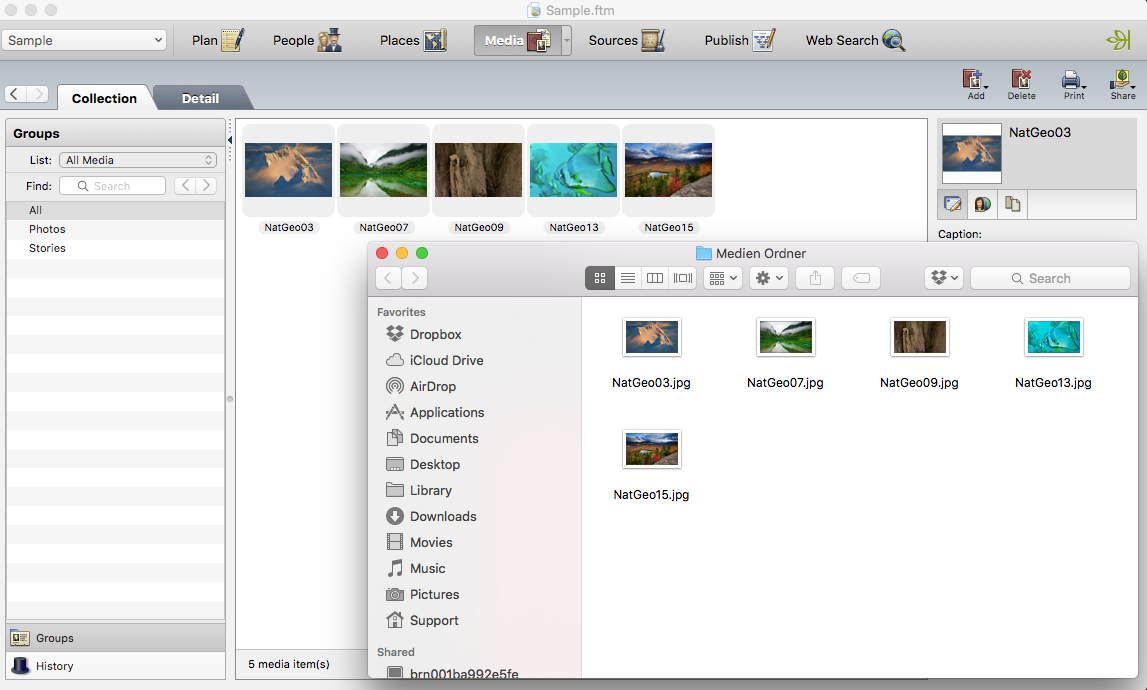Switch Finder to icon view
Viewport: 1147px width, 690px height.
click(x=600, y=278)
